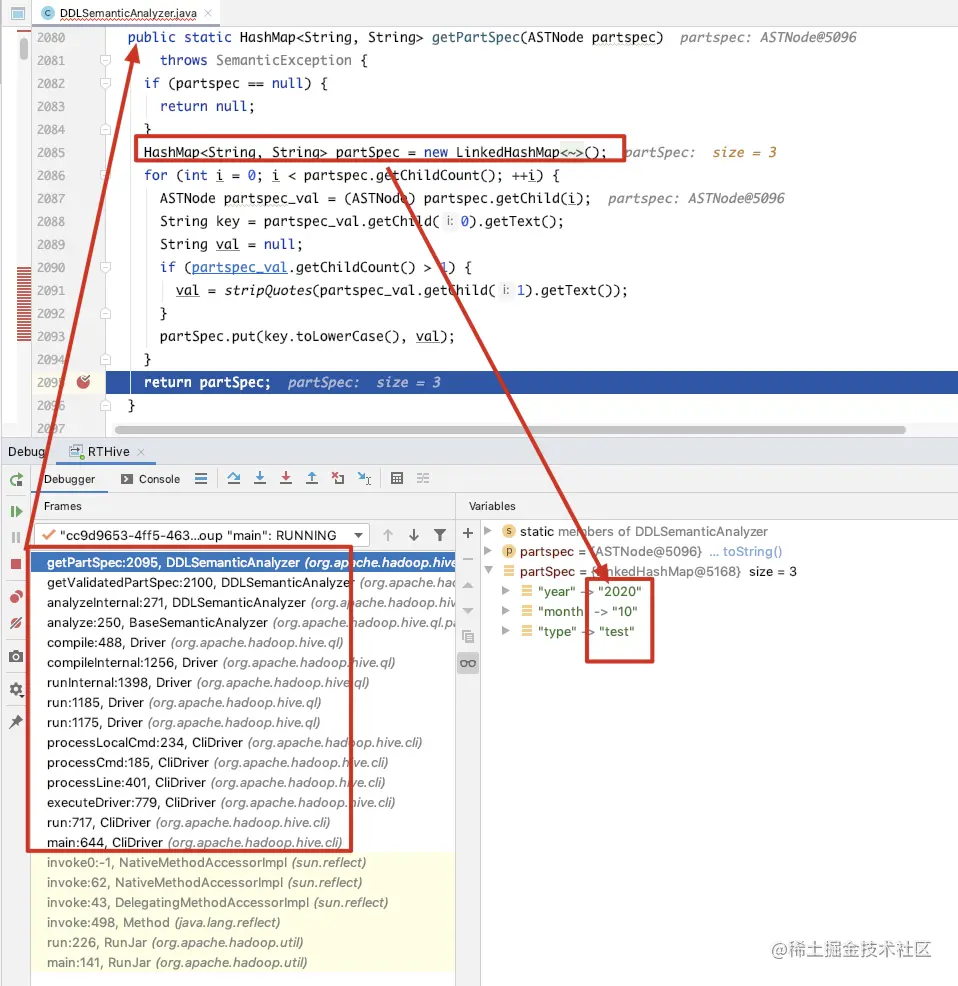This screenshot has height=986, width=958.
Task: Move to the previous frame with up arrow
Action: (388, 535)
